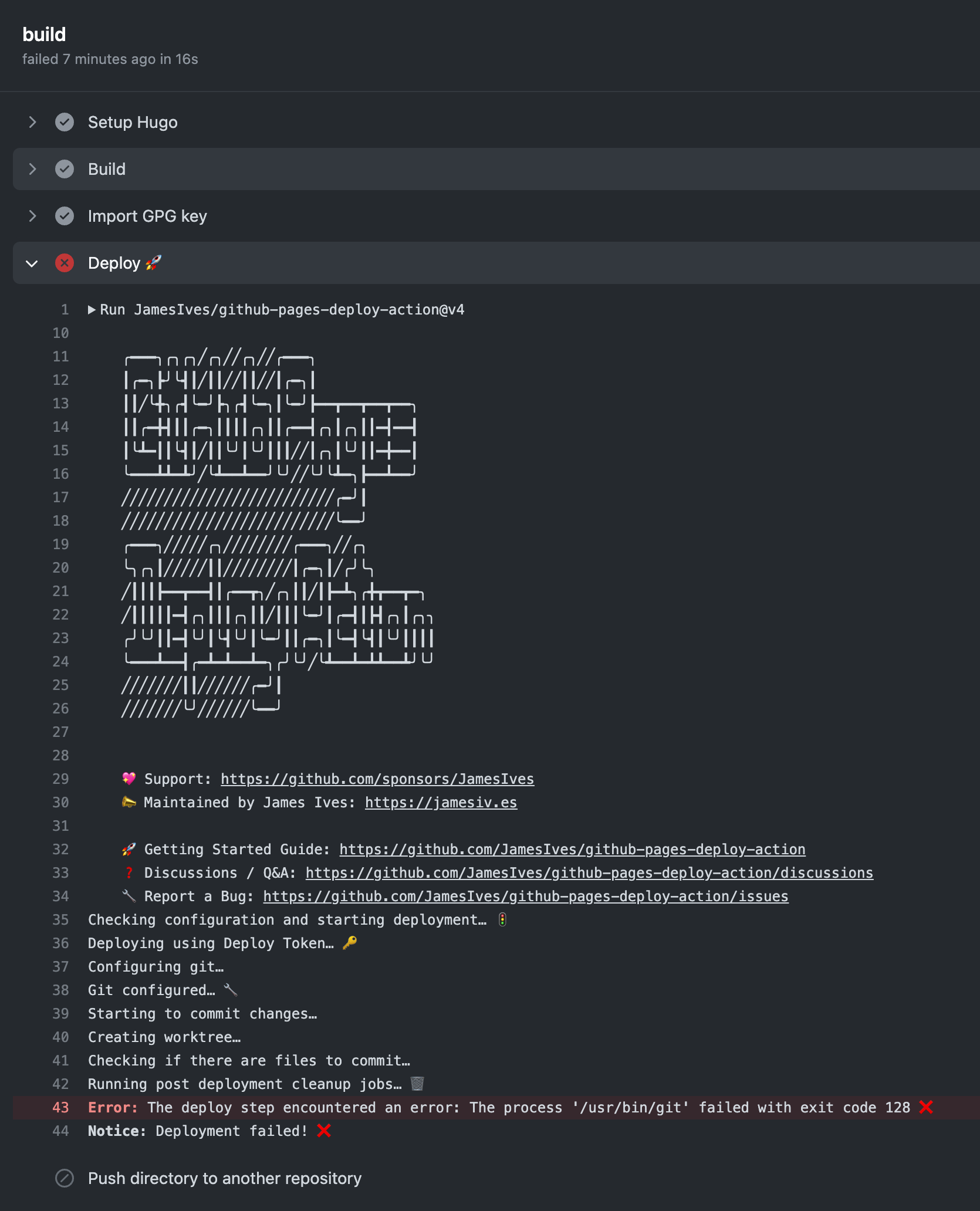Click line number 35 of the log
This screenshot has height=1211, width=980.
(60, 919)
